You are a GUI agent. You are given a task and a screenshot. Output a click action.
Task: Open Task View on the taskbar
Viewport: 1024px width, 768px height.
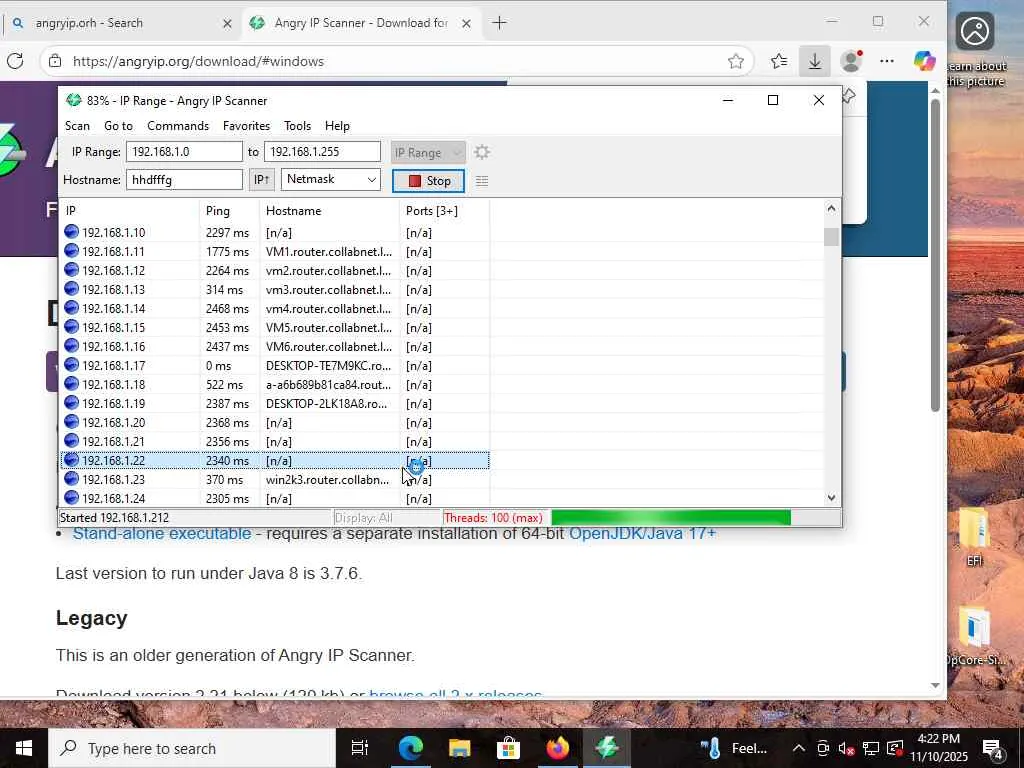click(360, 748)
